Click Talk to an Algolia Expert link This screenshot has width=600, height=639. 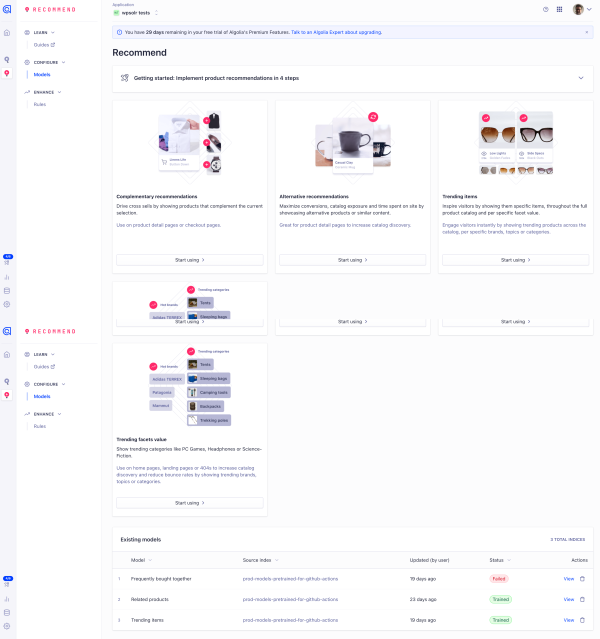(x=334, y=33)
